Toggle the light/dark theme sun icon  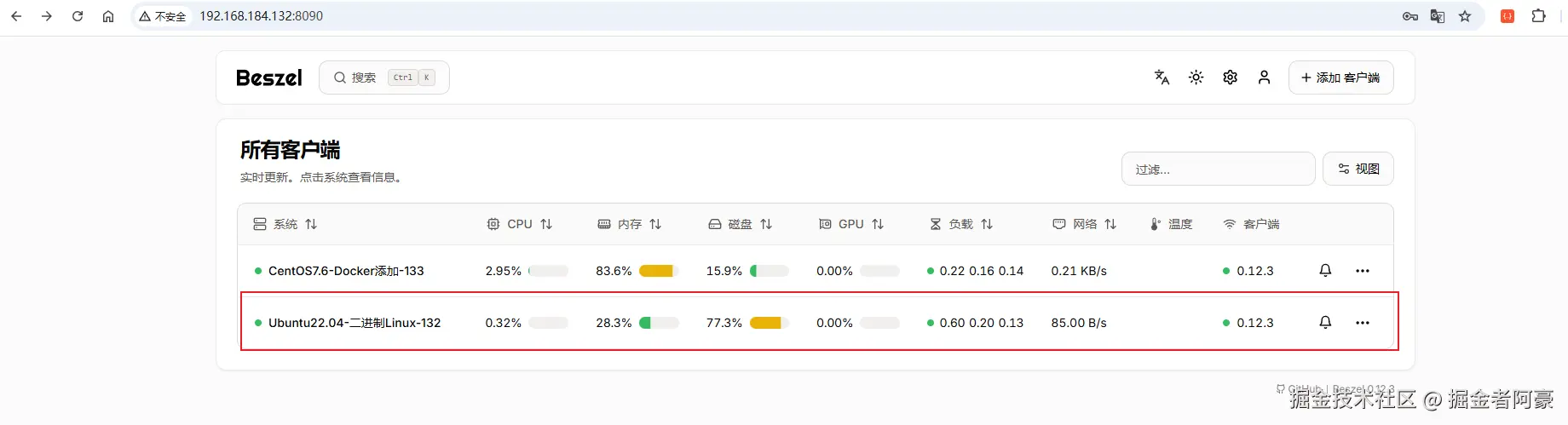tap(1196, 78)
